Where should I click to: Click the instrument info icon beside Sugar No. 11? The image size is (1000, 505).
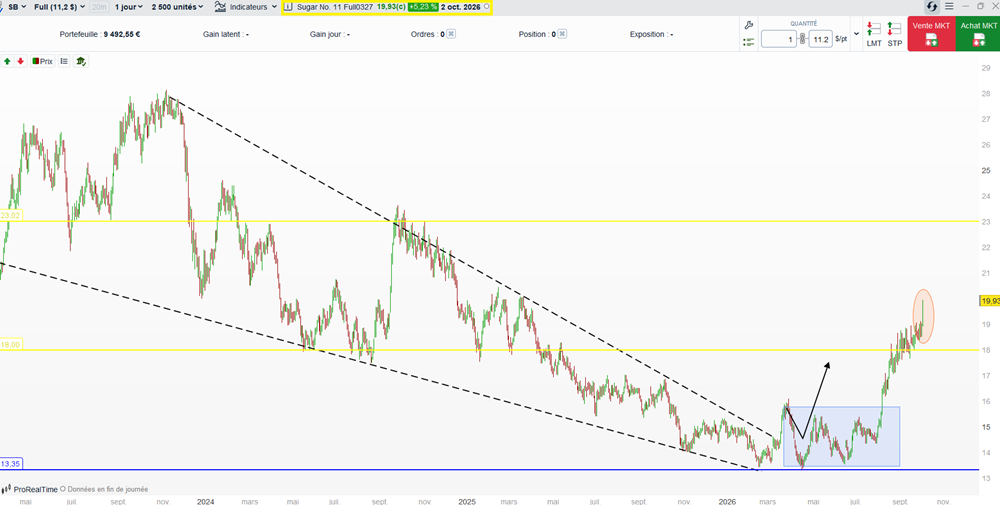(x=288, y=6)
